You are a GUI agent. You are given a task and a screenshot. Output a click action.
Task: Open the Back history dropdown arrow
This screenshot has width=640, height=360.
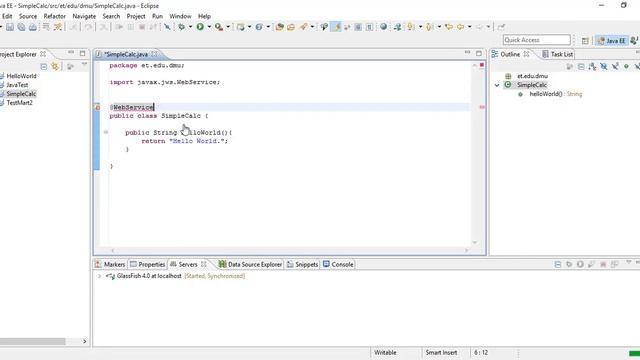469,27
